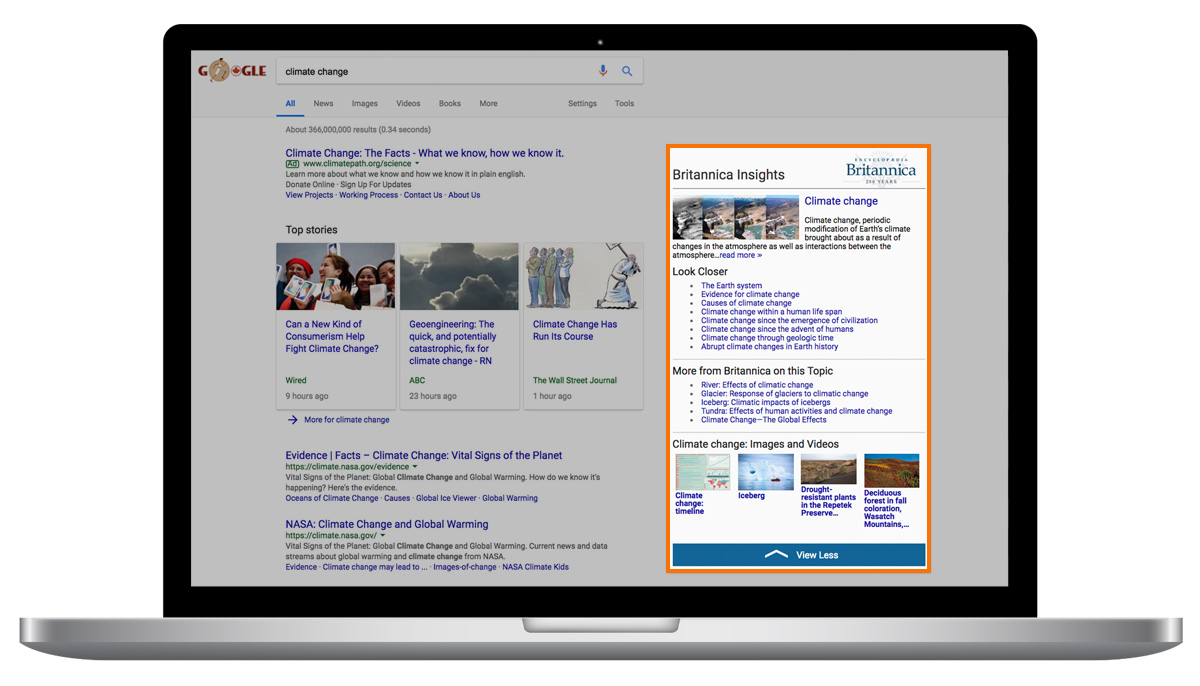Screen dimensions: 1200x686
Task: Open Wired story thumbnail image
Action: coord(336,276)
